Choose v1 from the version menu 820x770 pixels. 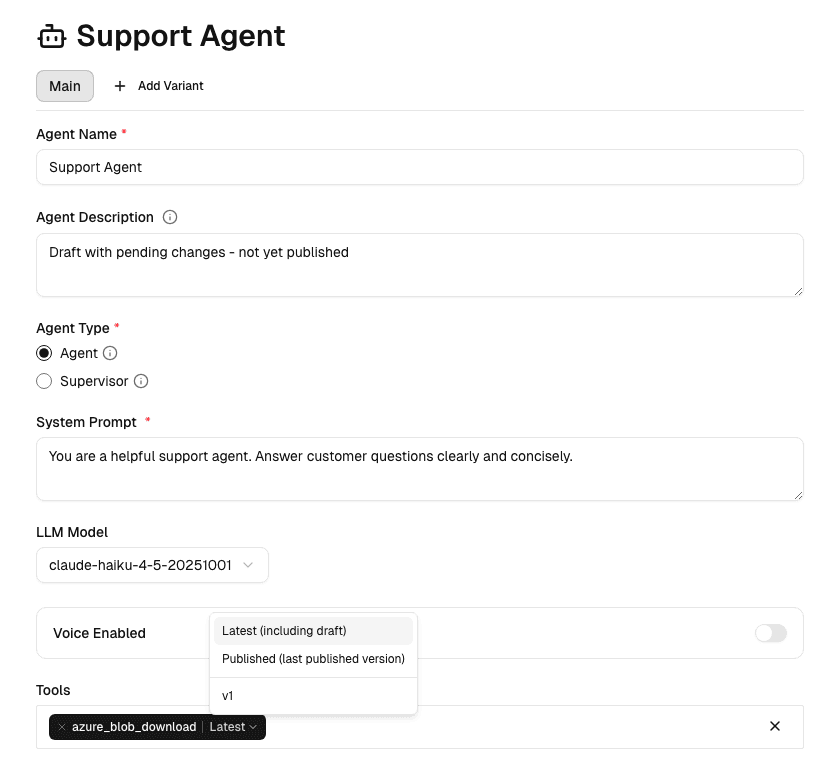pos(228,696)
